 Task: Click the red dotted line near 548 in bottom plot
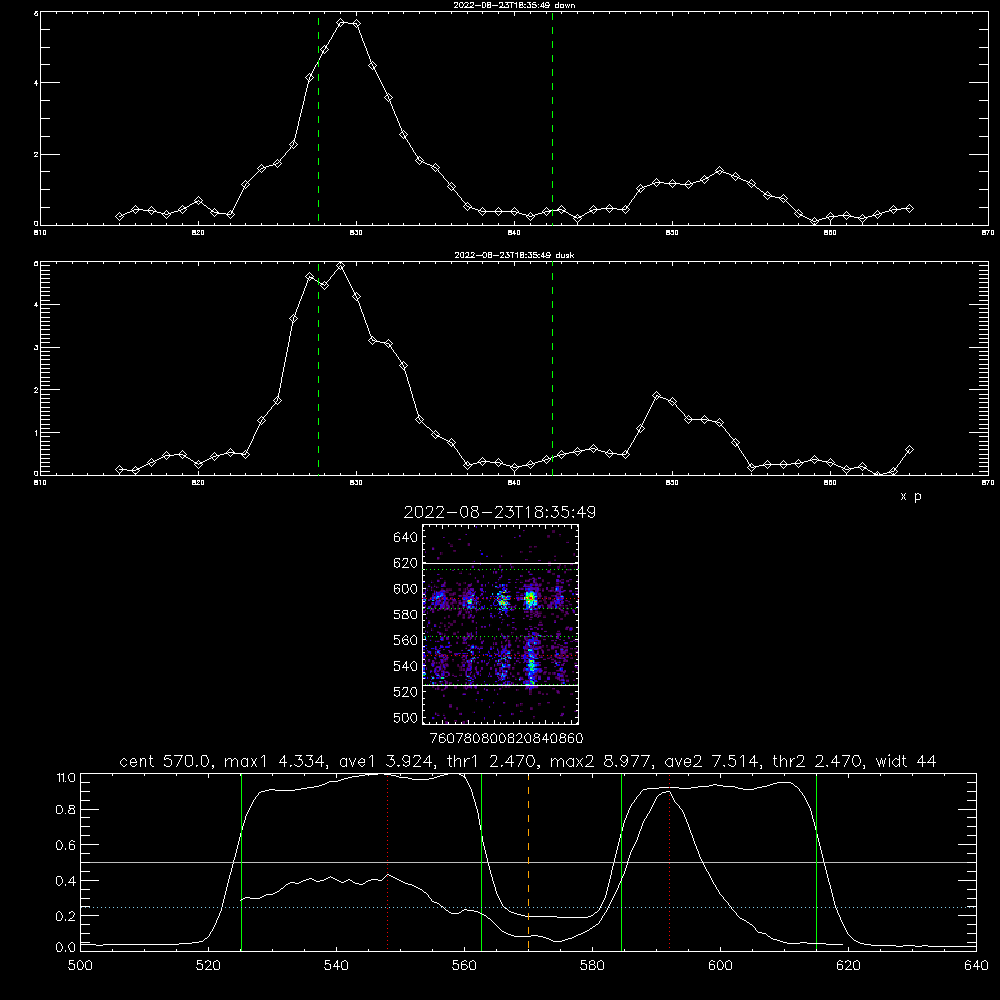[x=388, y=861]
